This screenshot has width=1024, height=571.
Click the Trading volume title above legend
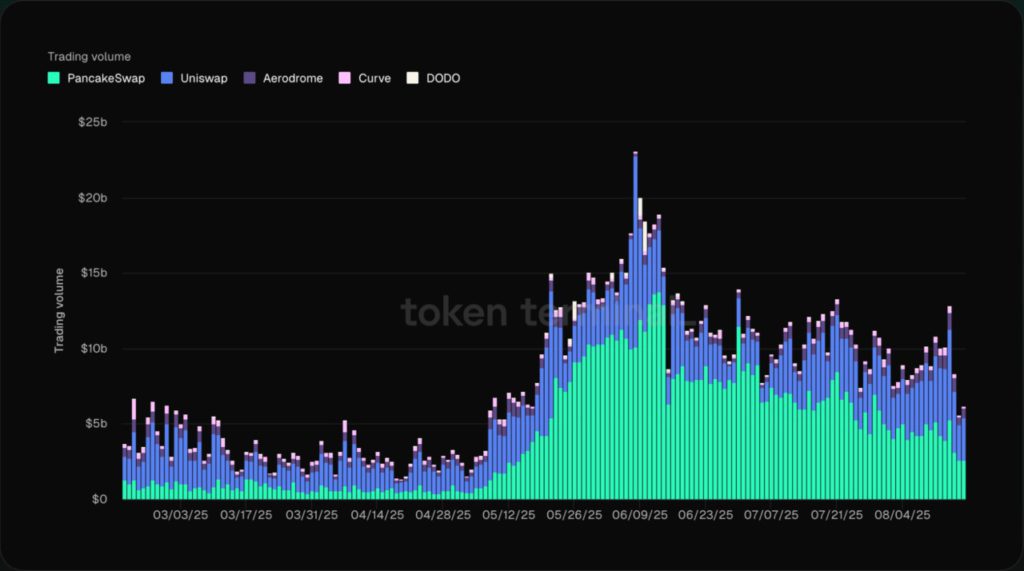pyautogui.click(x=89, y=57)
